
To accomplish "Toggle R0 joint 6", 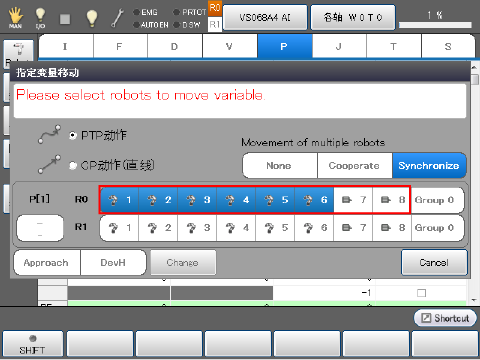I will tap(314, 200).
